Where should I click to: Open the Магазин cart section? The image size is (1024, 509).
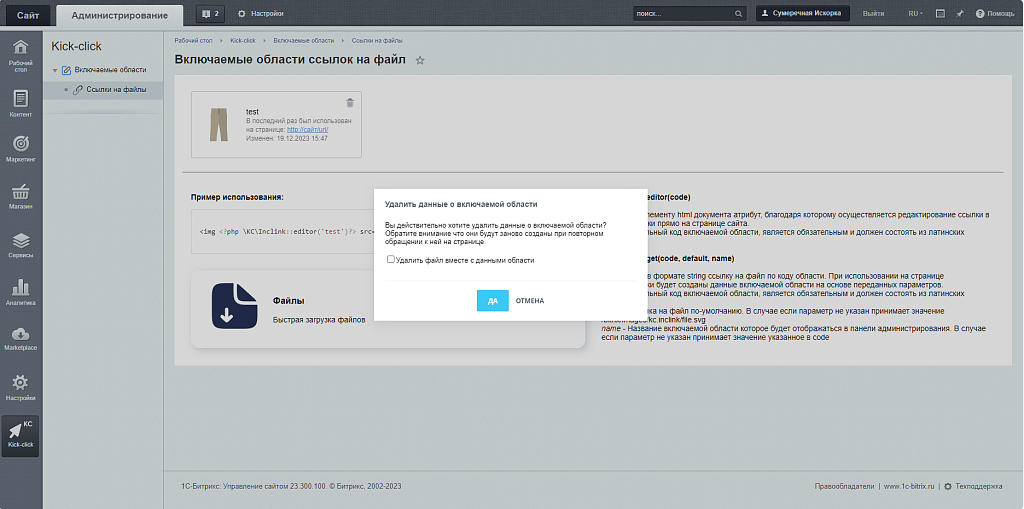pos(21,196)
